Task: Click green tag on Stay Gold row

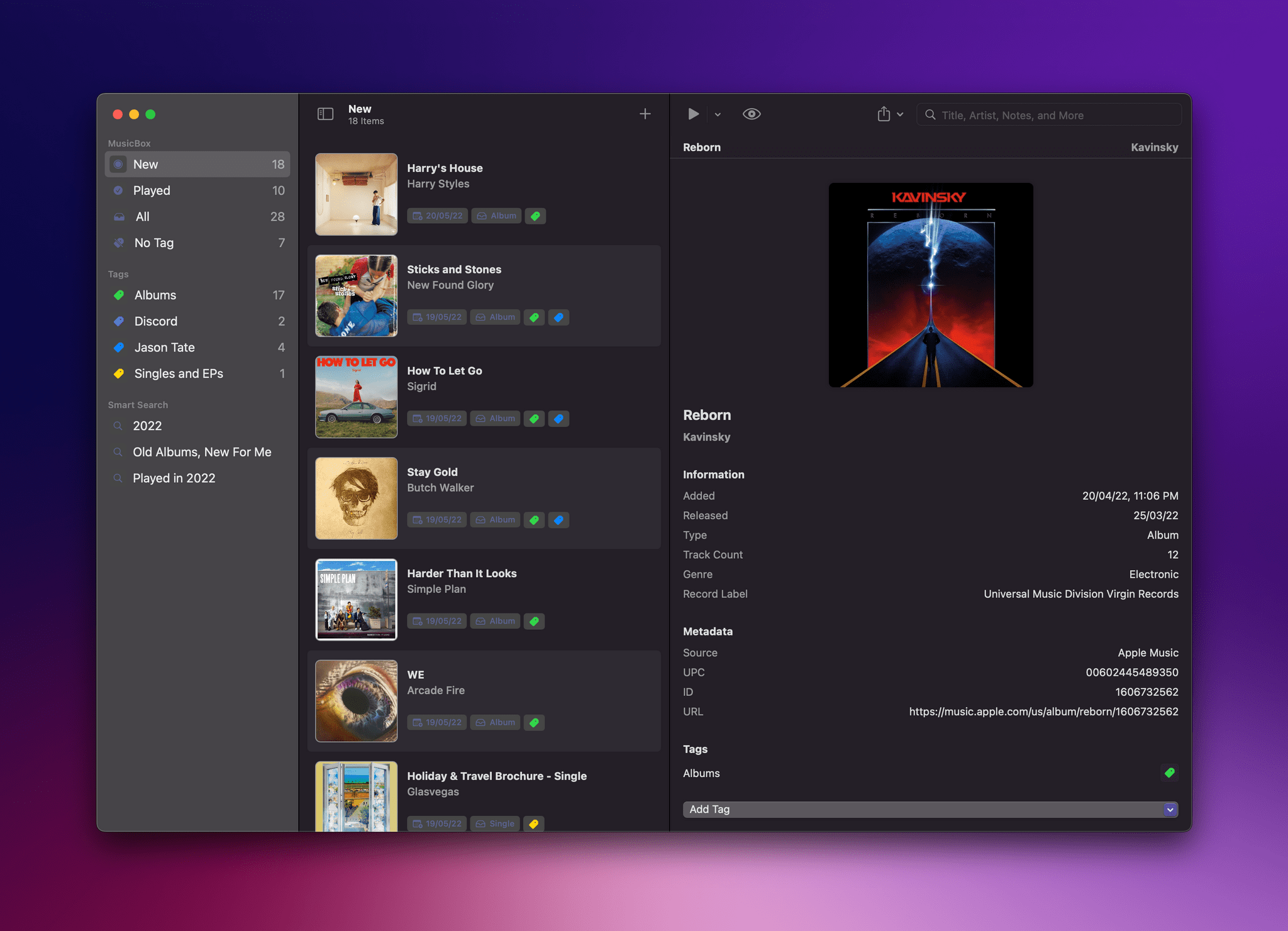Action: click(534, 520)
